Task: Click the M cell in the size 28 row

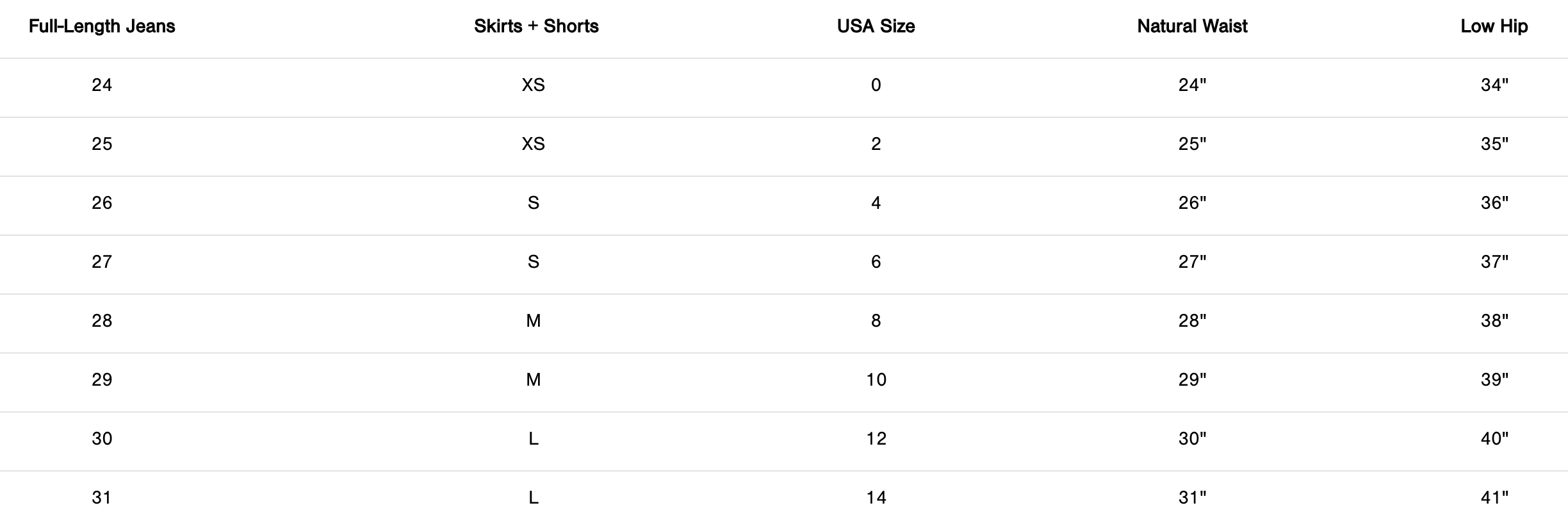Action: pyautogui.click(x=533, y=321)
